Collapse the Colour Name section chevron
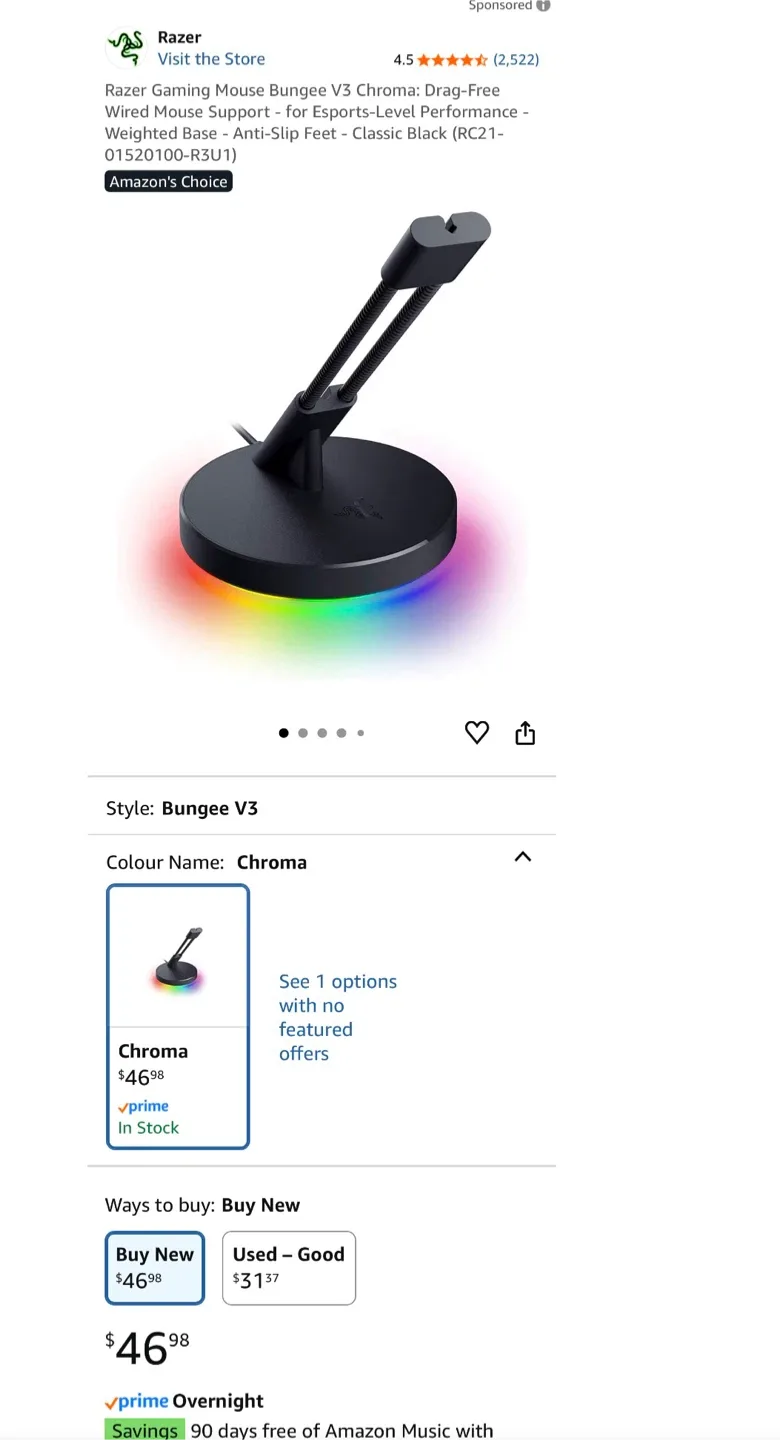 [522, 857]
